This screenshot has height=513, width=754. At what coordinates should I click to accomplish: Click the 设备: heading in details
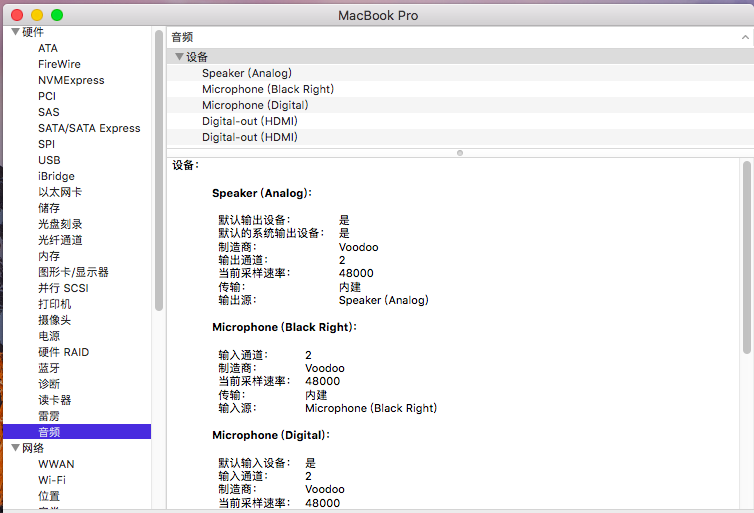pos(186,165)
